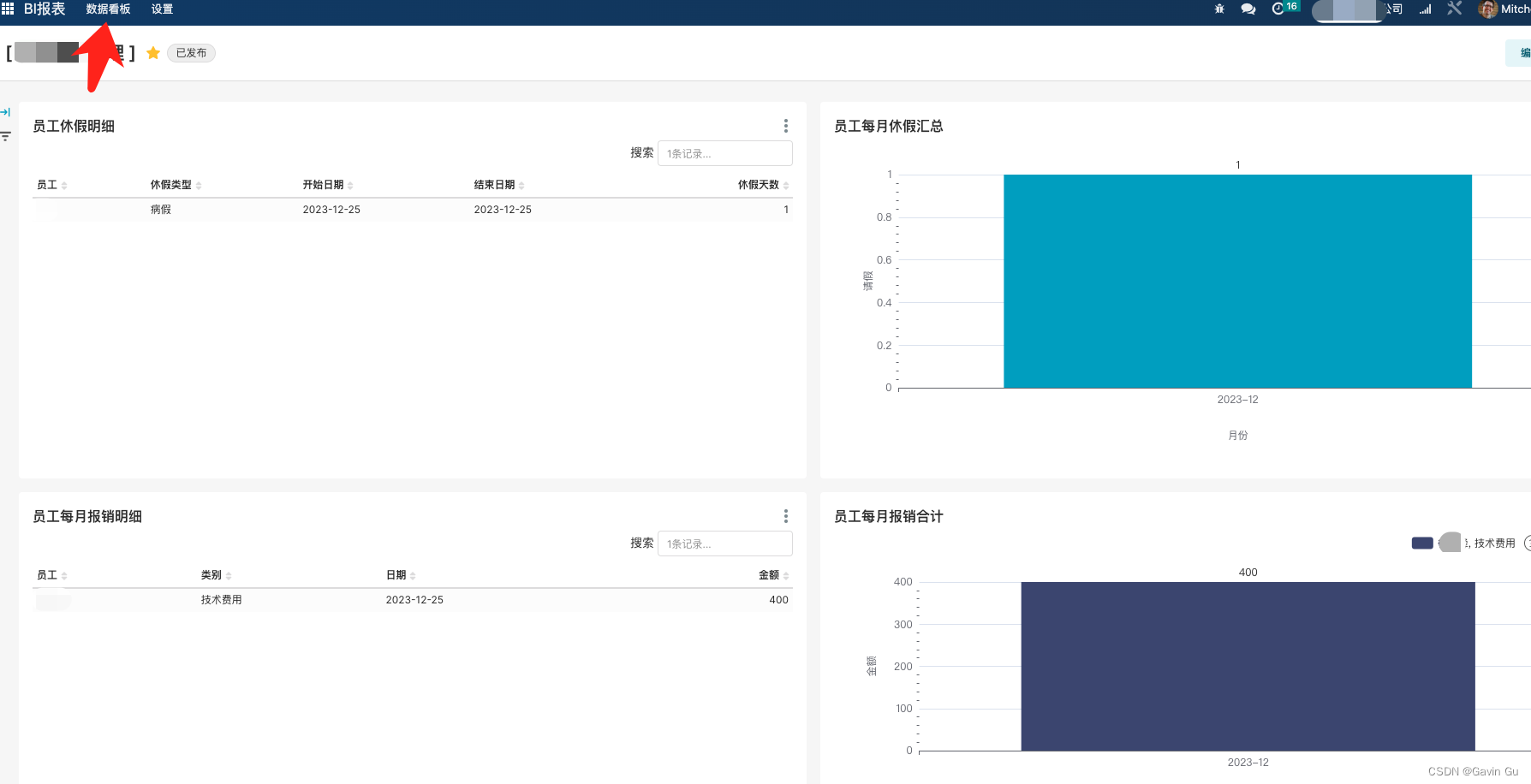Viewport: 1531px width, 784px height.
Task: Open the wrench and screwdriver tools icon
Action: pyautogui.click(x=1454, y=9)
